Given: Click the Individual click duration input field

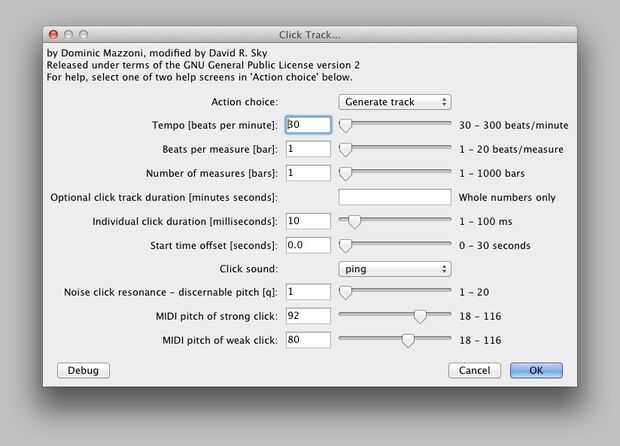Looking at the screenshot, I should [307, 221].
